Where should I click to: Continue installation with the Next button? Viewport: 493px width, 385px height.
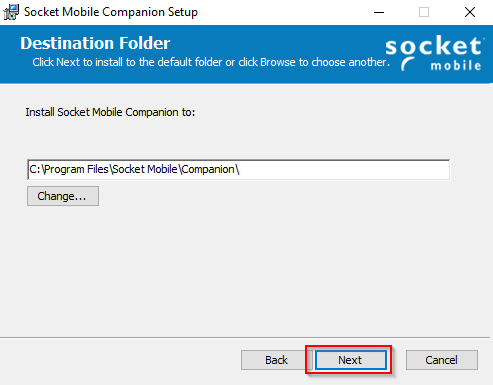coord(350,360)
